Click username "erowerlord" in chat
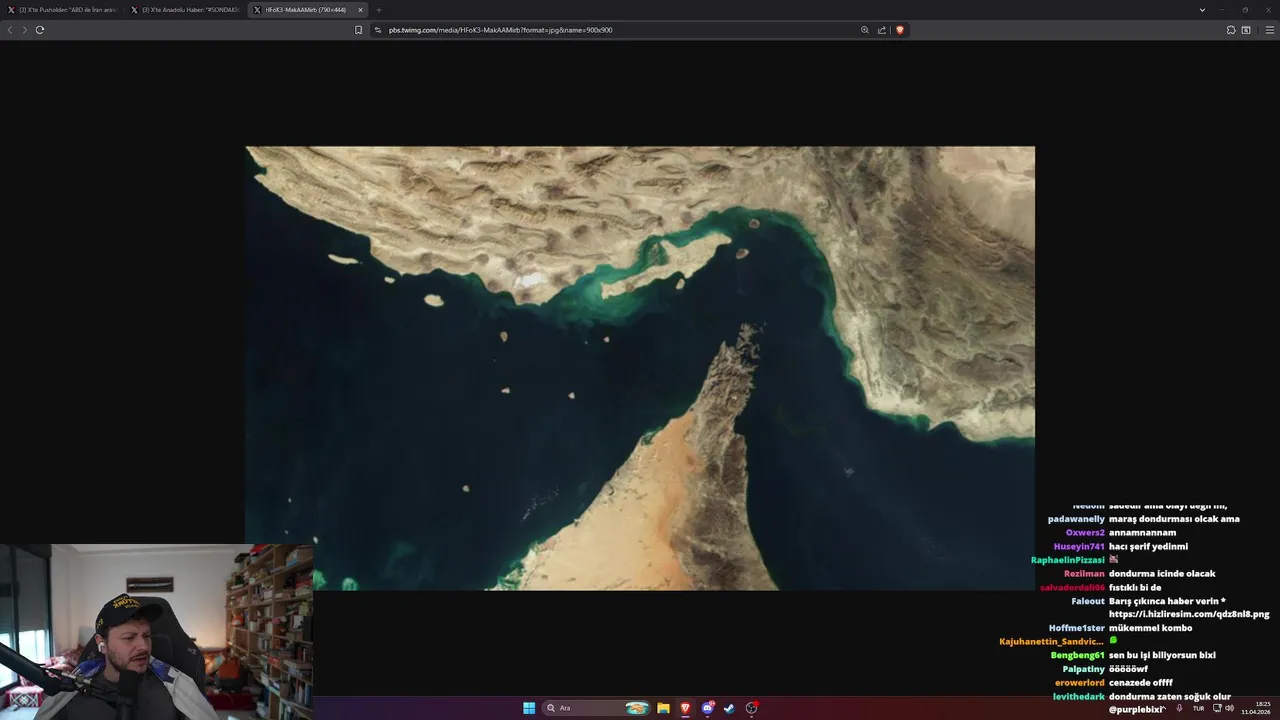Image resolution: width=1280 pixels, height=720 pixels. (1080, 682)
